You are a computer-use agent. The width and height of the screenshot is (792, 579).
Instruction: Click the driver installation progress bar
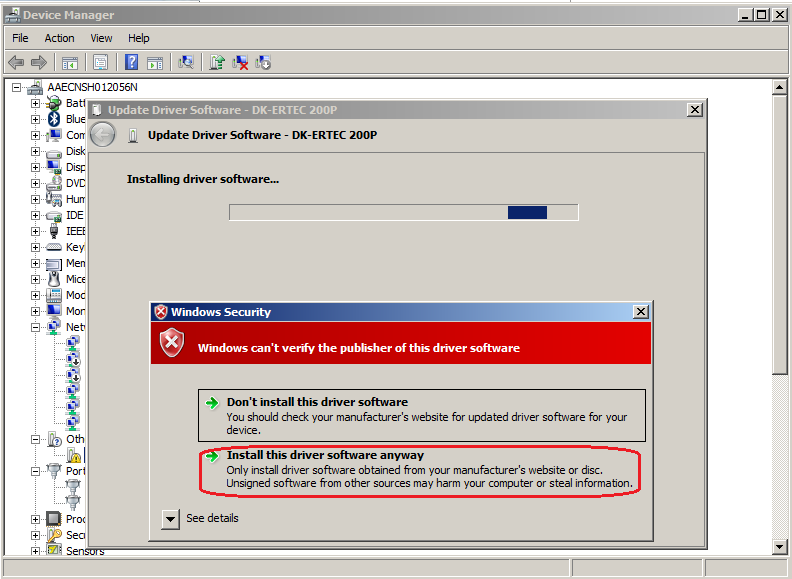(404, 212)
